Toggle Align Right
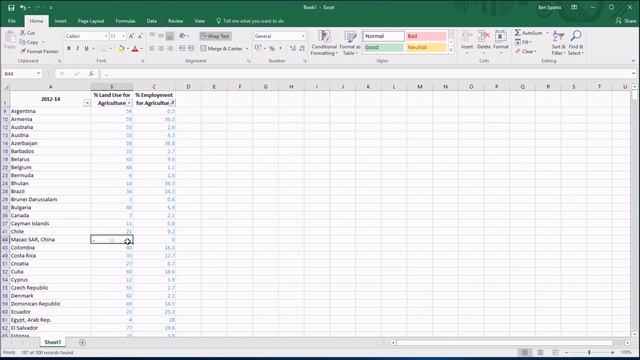 click(x=170, y=48)
